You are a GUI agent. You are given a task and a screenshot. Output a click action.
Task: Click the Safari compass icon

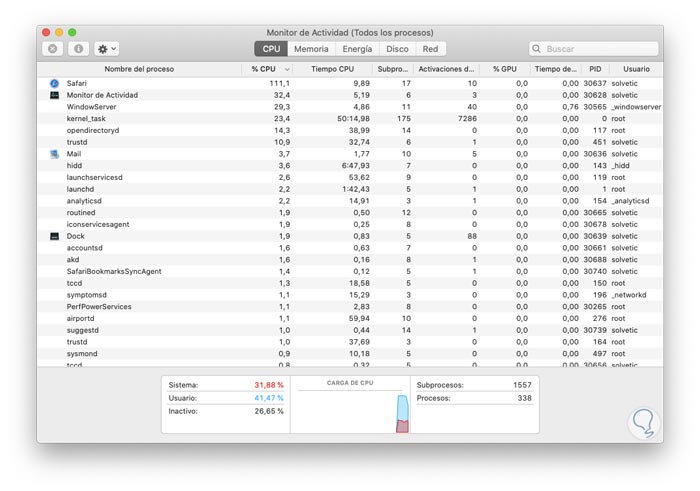coord(54,83)
